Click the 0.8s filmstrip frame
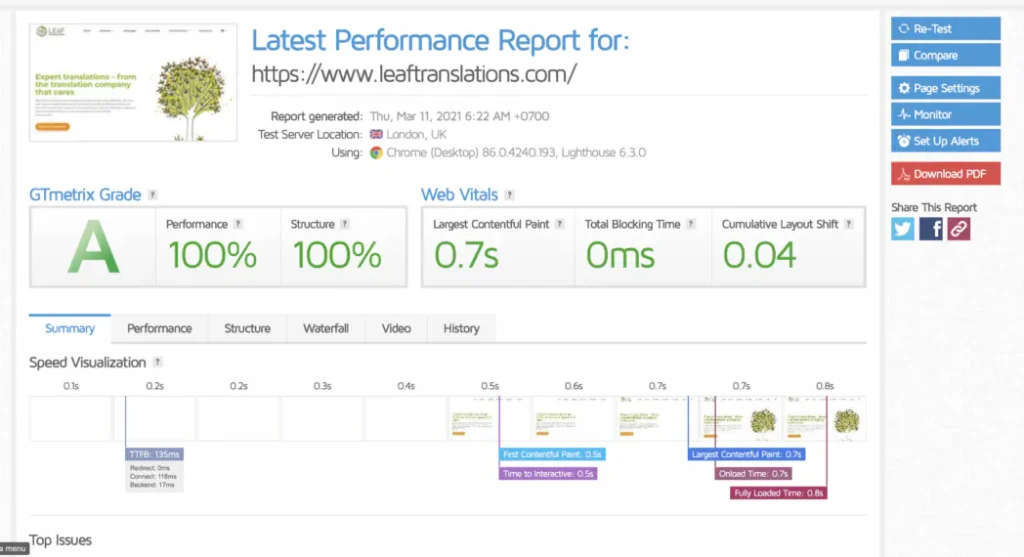 825,419
